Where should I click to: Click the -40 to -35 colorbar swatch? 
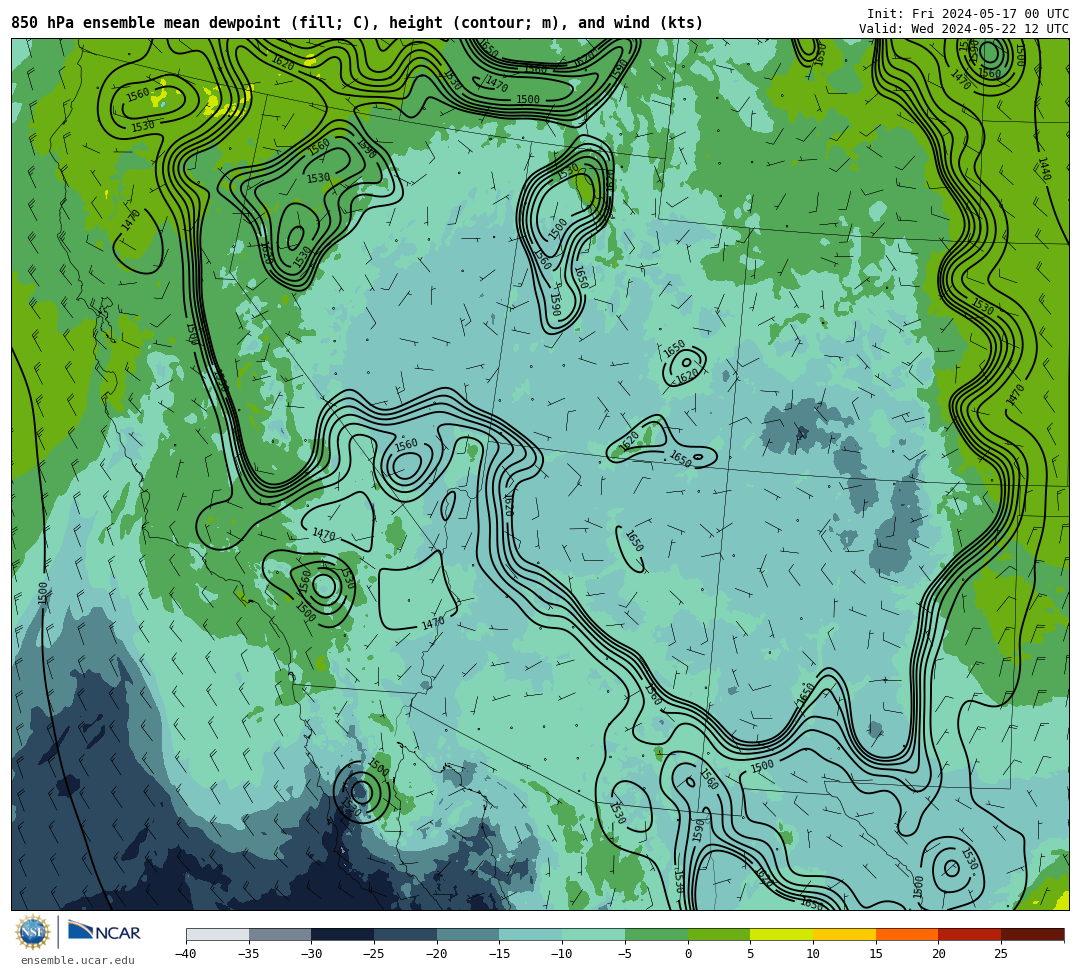[x=218, y=934]
